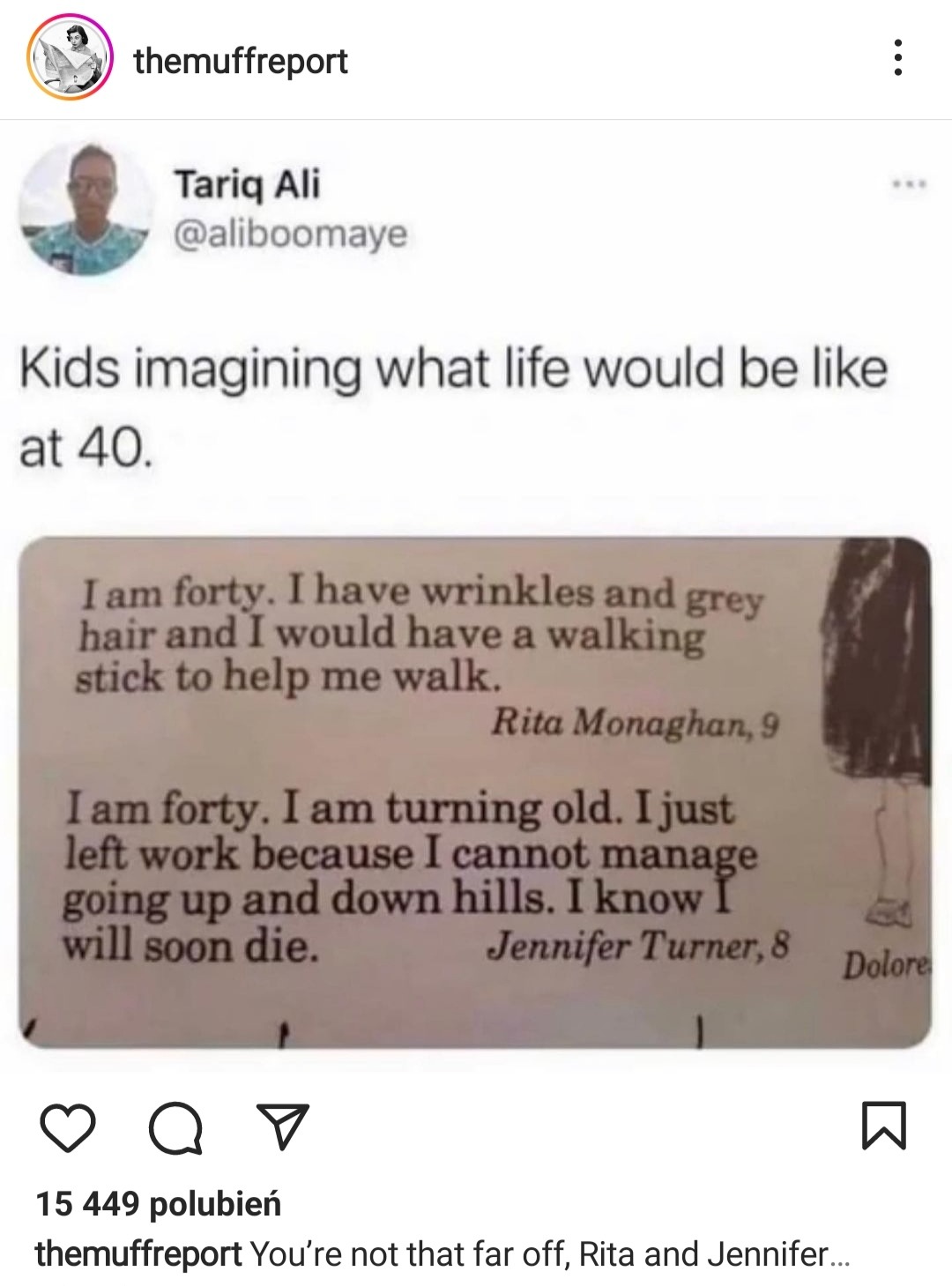
Task: Save post with the bookmark icon
Action: click(883, 1126)
